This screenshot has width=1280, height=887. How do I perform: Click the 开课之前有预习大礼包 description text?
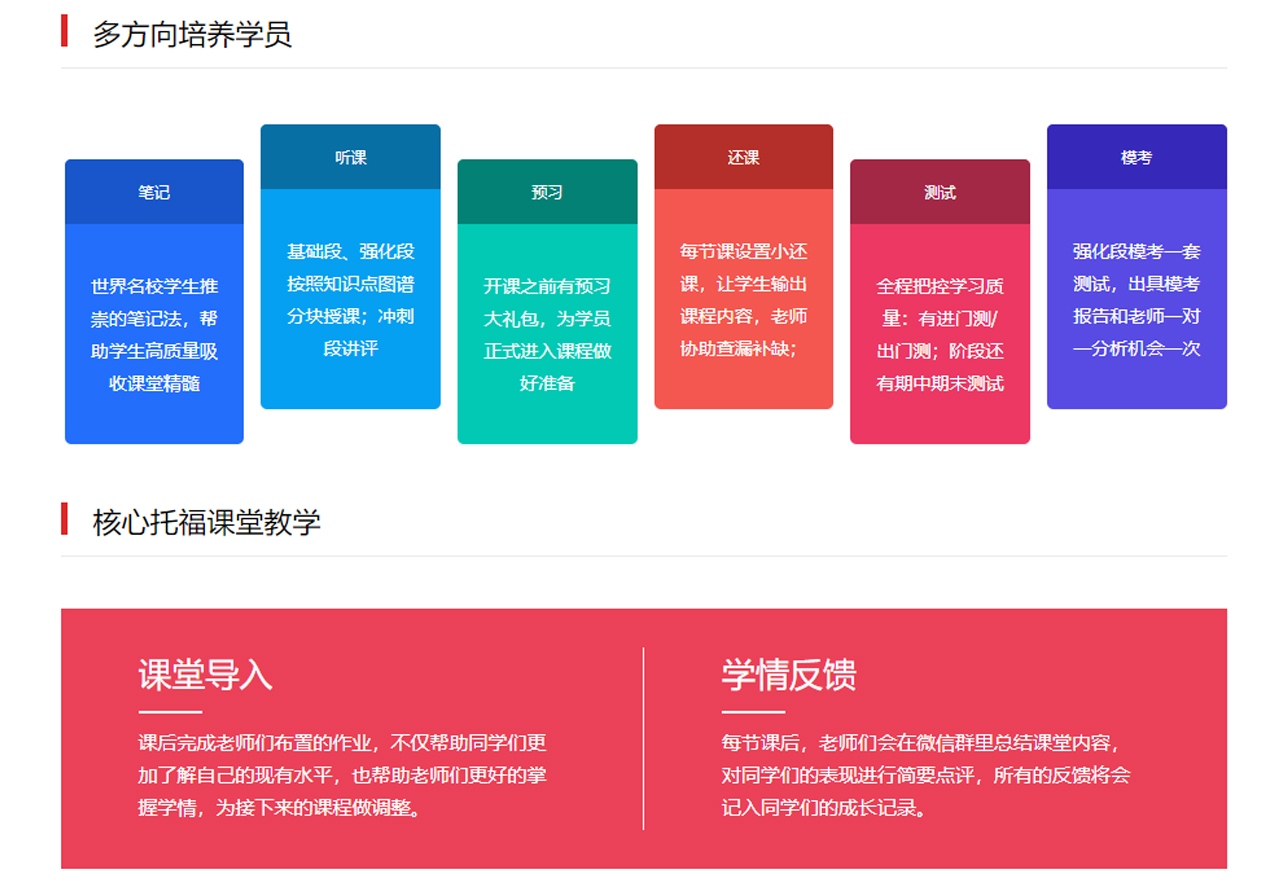tap(547, 335)
